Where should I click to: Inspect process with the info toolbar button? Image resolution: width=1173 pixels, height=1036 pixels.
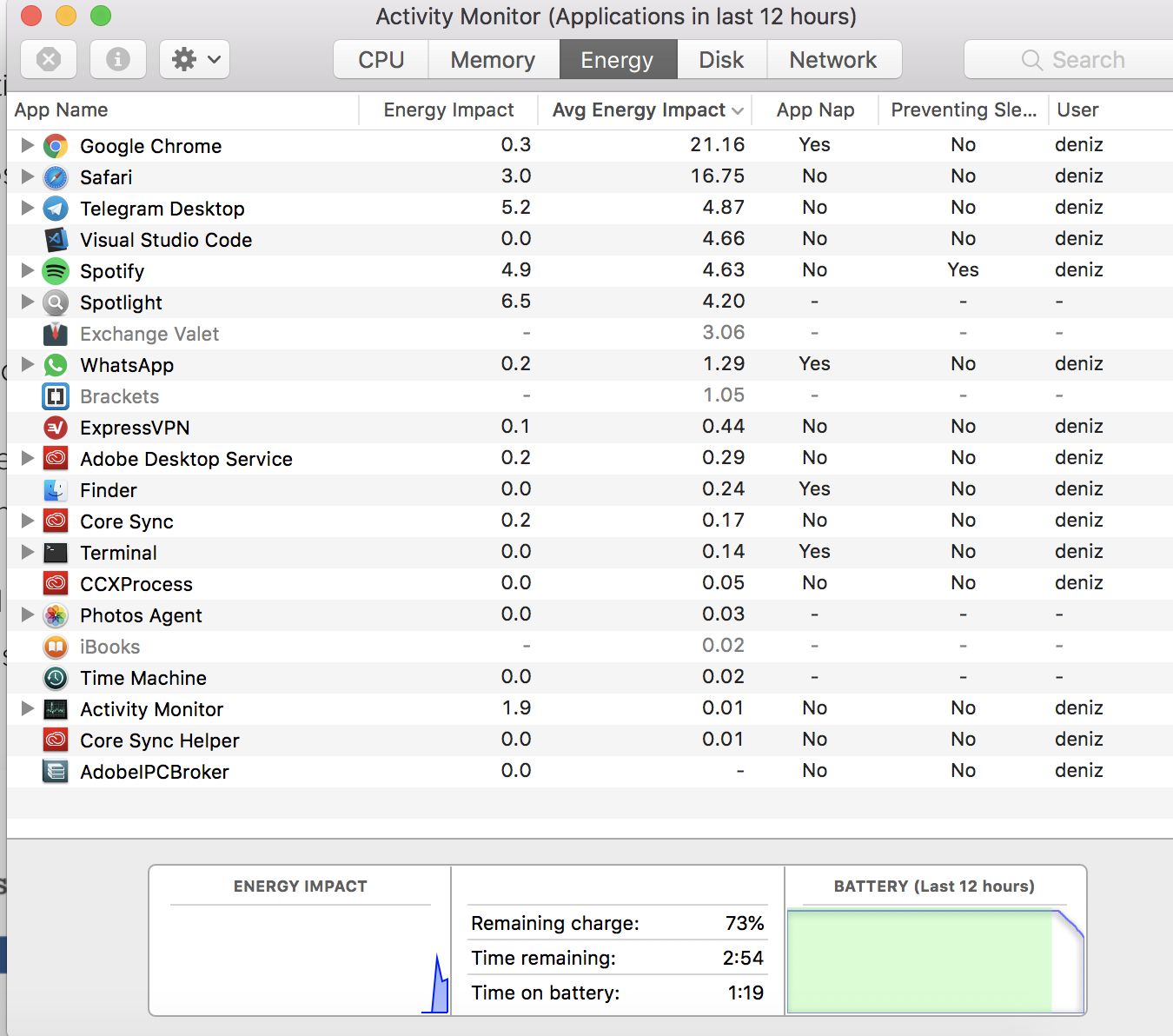coord(118,59)
